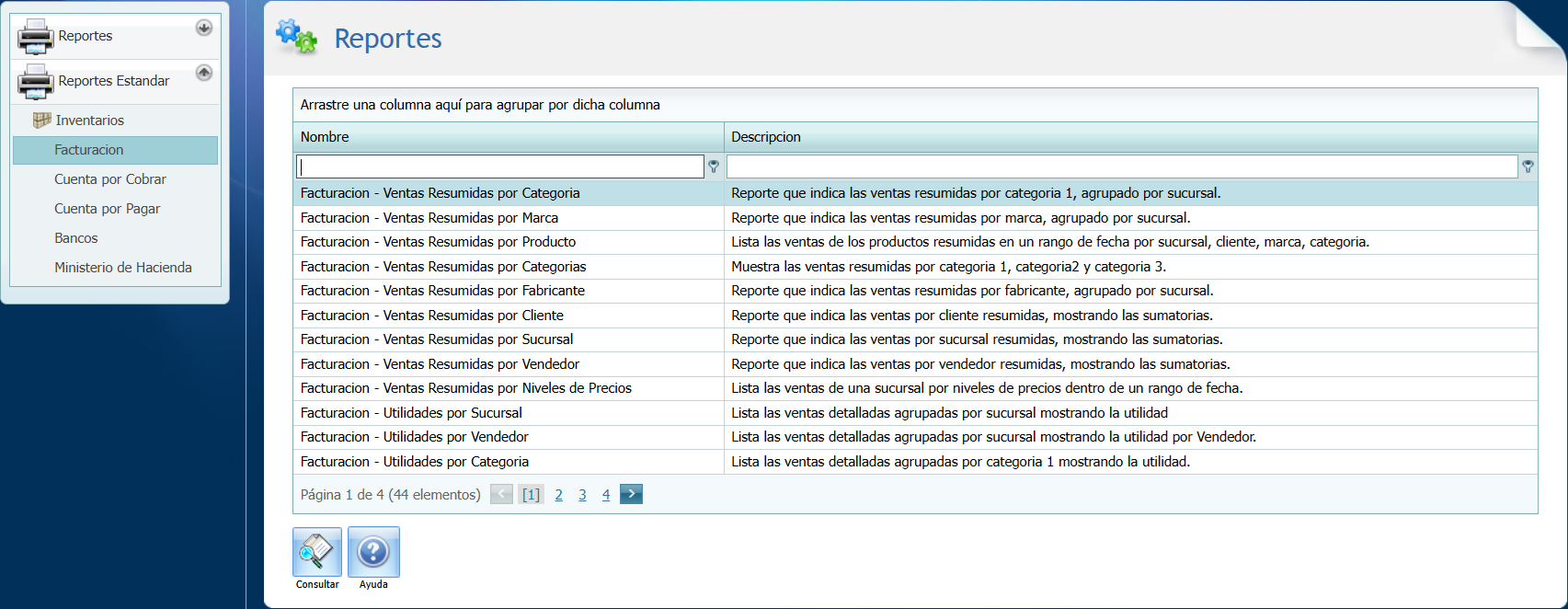
Task: Open the Descripcion column filter icon
Action: (1528, 167)
